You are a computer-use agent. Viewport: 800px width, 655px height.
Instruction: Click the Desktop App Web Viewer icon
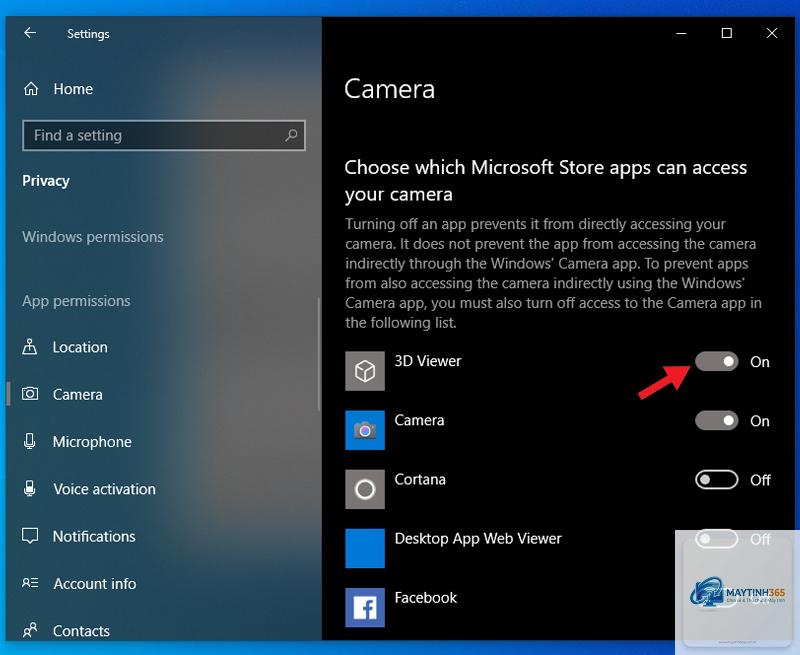(x=365, y=548)
